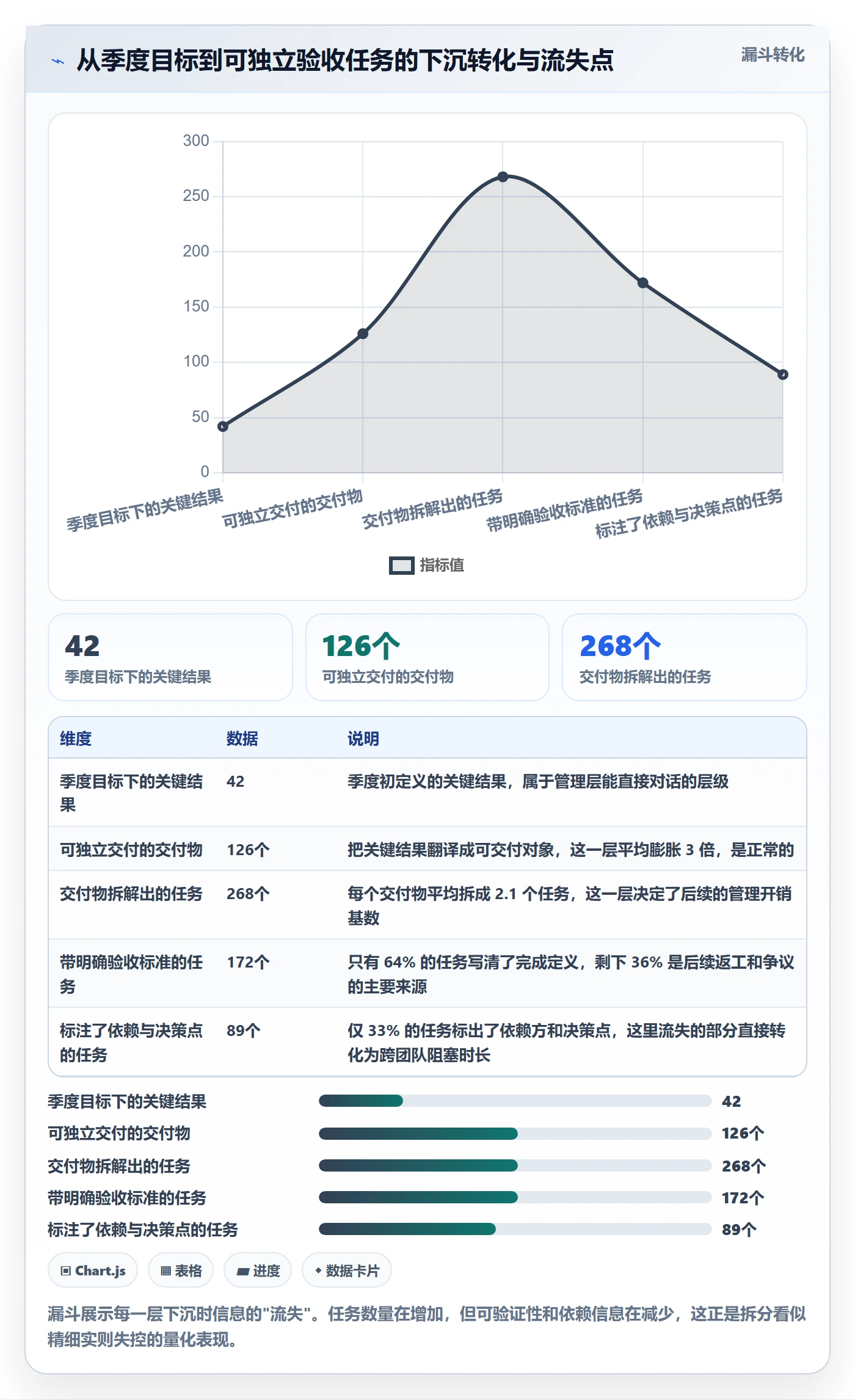855x1400 pixels.
Task: Click the lightning icon beside the title
Action: pos(57,61)
